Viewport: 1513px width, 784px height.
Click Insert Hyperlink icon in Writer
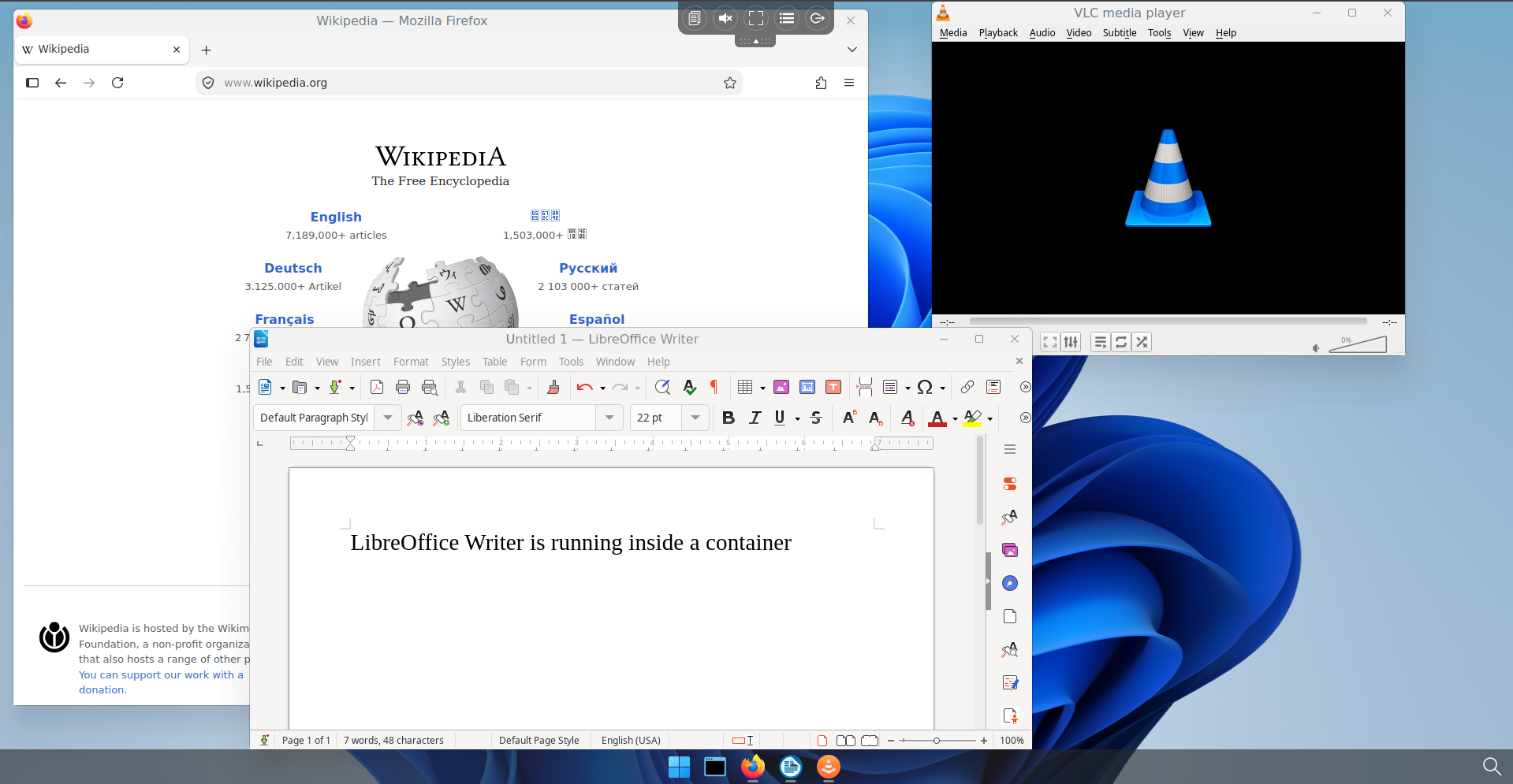pos(967,387)
